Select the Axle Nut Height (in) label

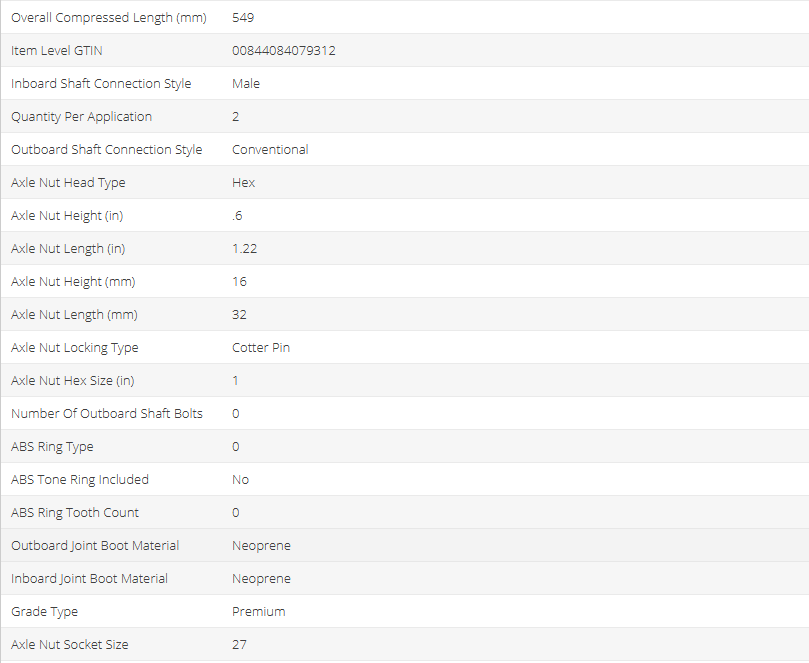point(67,216)
